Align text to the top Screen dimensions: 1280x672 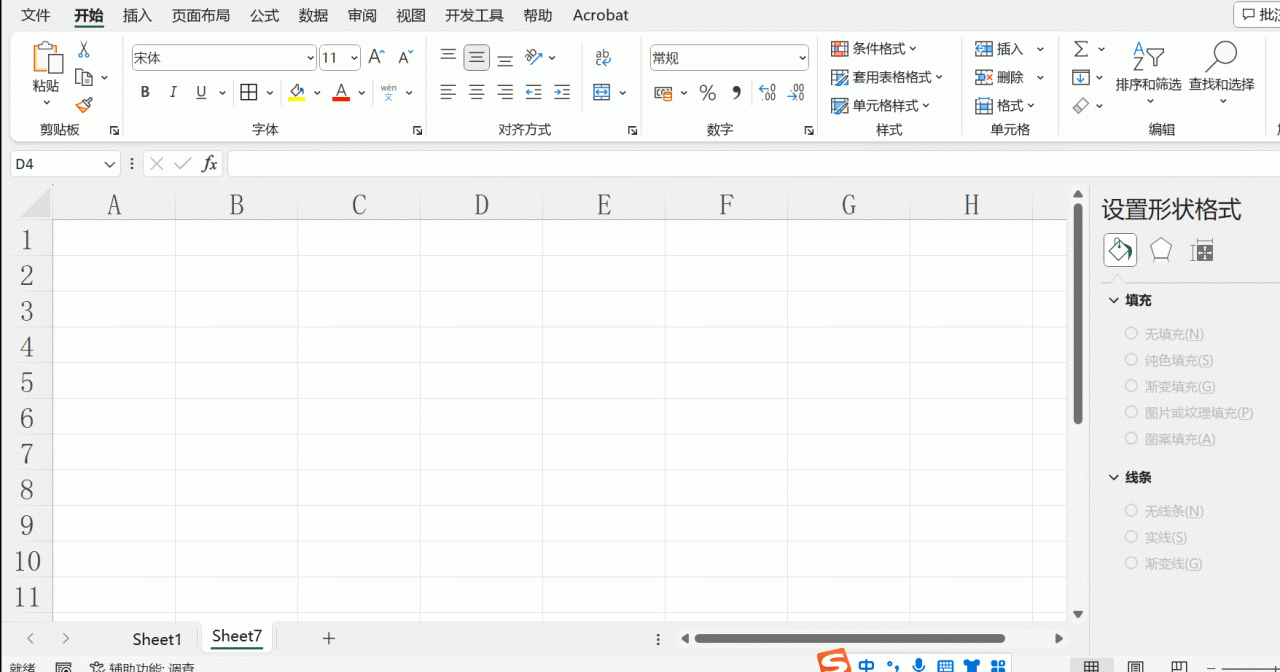tap(448, 58)
